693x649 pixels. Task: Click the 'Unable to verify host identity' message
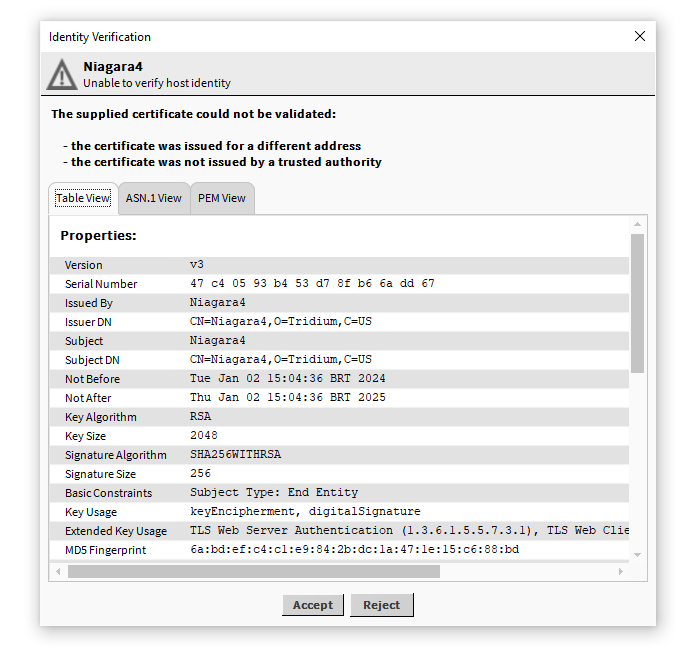pos(157,83)
